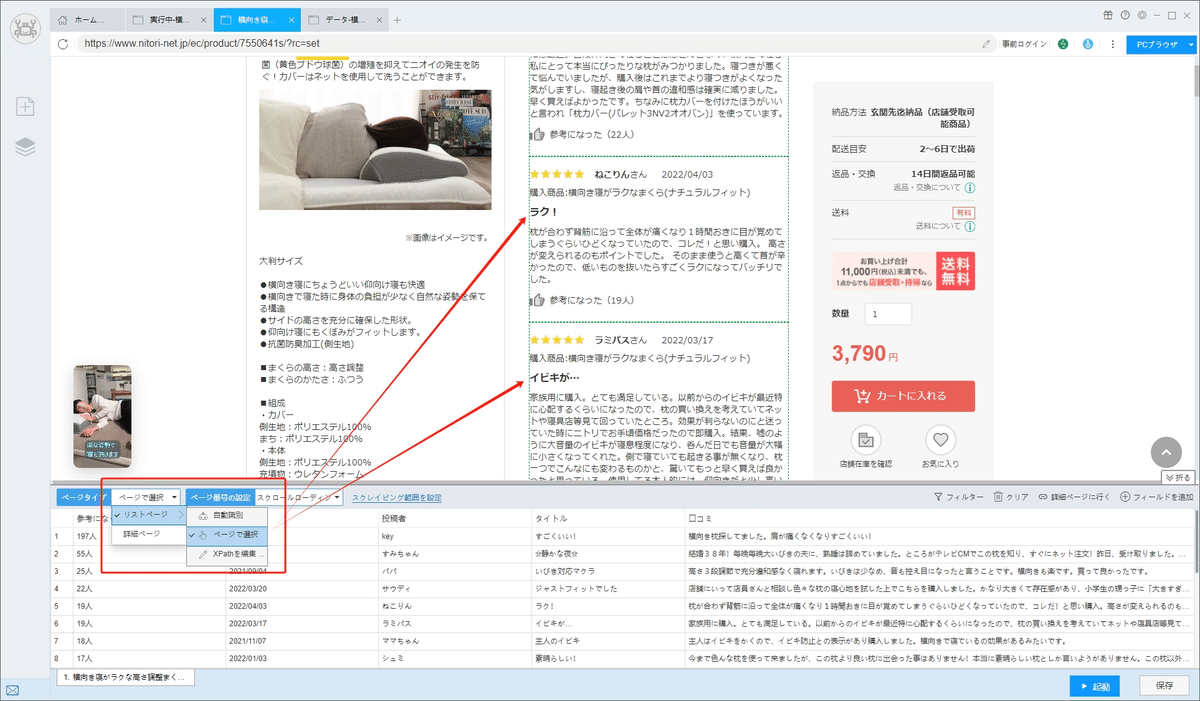Click the info icon beside 返品・交換について
Screen dimensions: 1200x701
970,187
